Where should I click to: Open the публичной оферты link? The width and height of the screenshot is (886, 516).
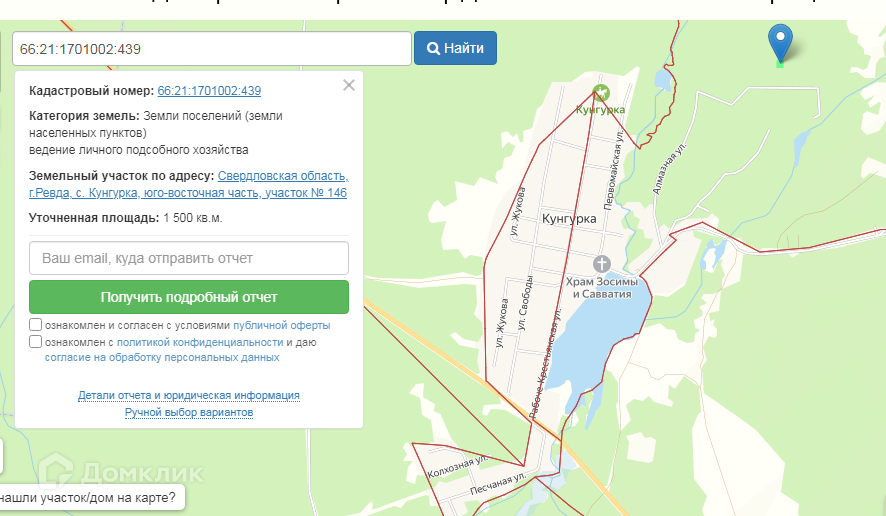(281, 326)
